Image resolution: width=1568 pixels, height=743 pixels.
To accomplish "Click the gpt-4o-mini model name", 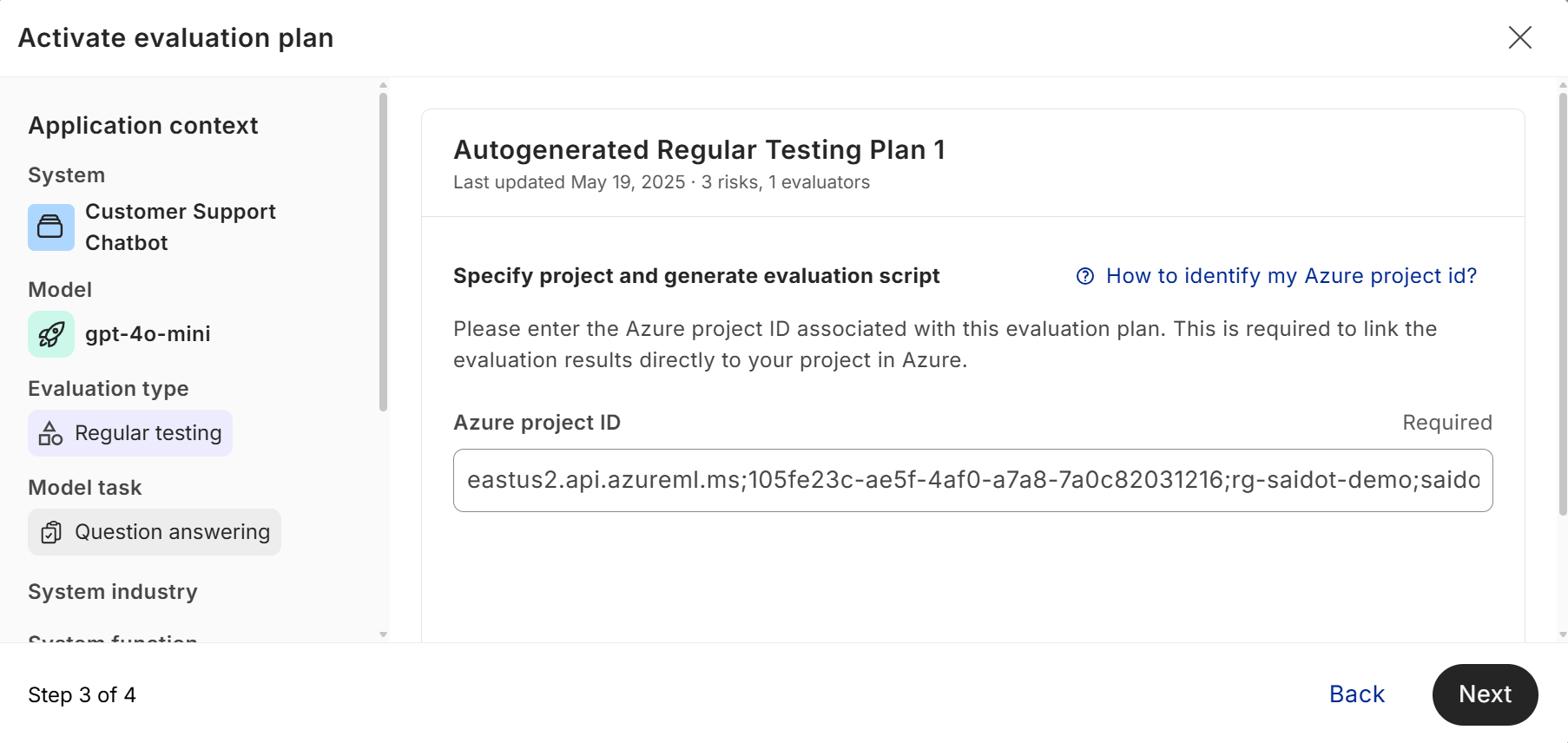I will click(x=148, y=334).
